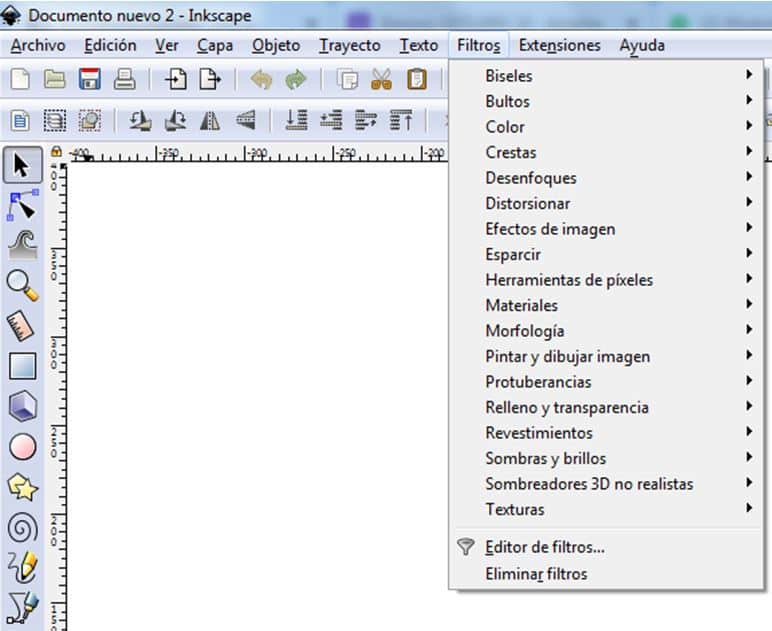Expand the Revestimientos filter submenu
This screenshot has width=772, height=631.
(x=607, y=433)
